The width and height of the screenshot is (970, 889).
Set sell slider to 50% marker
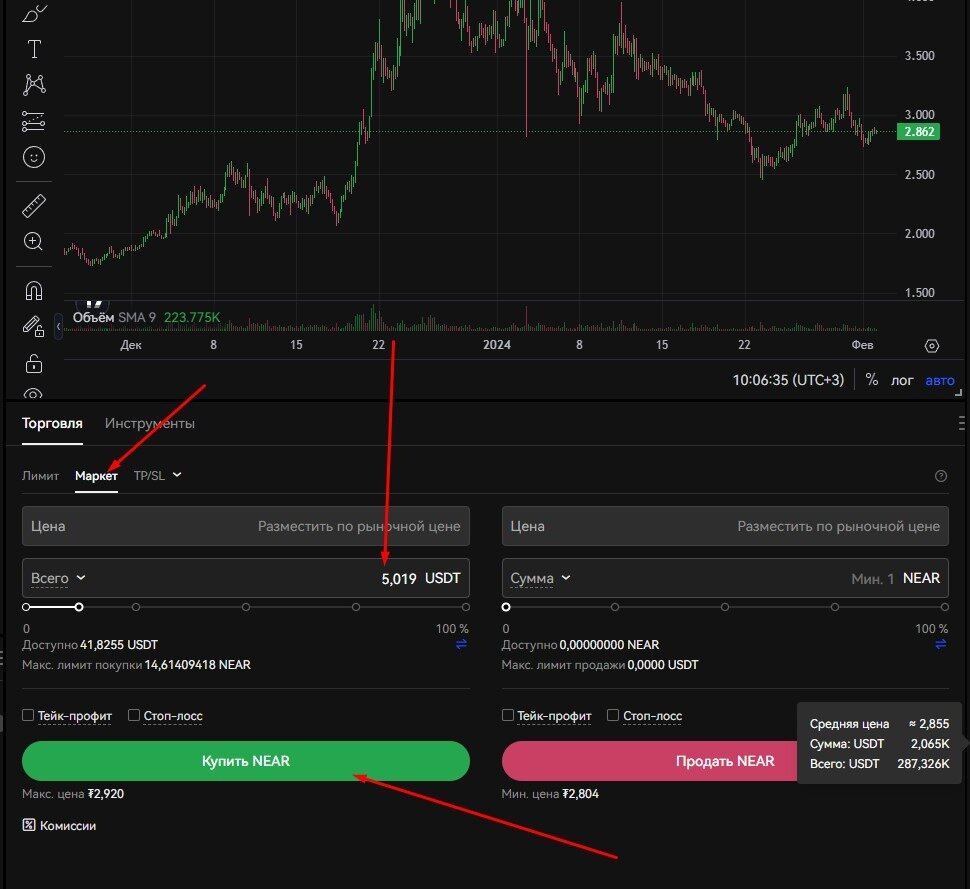(724, 607)
